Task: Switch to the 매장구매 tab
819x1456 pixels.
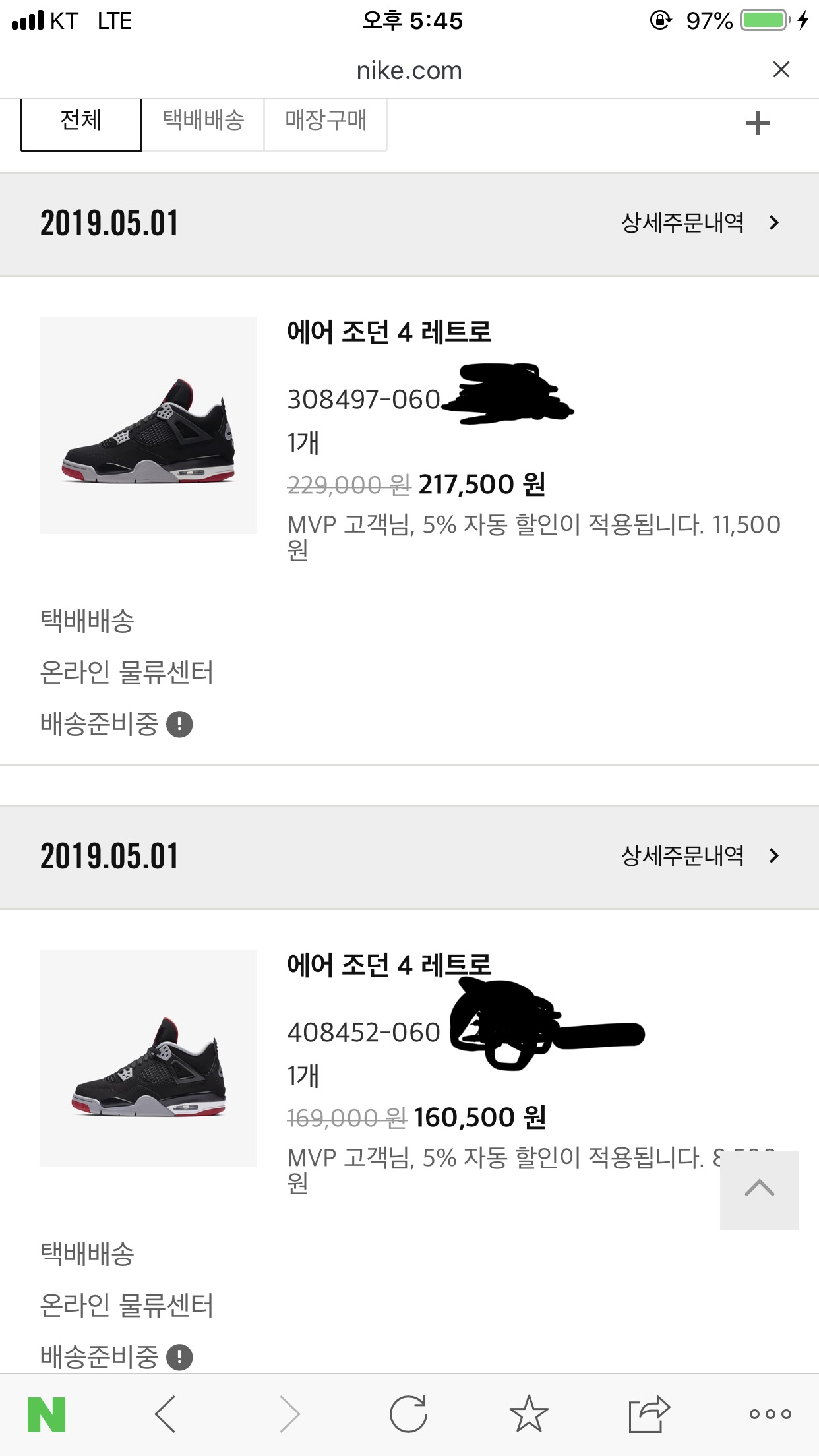Action: (325, 123)
